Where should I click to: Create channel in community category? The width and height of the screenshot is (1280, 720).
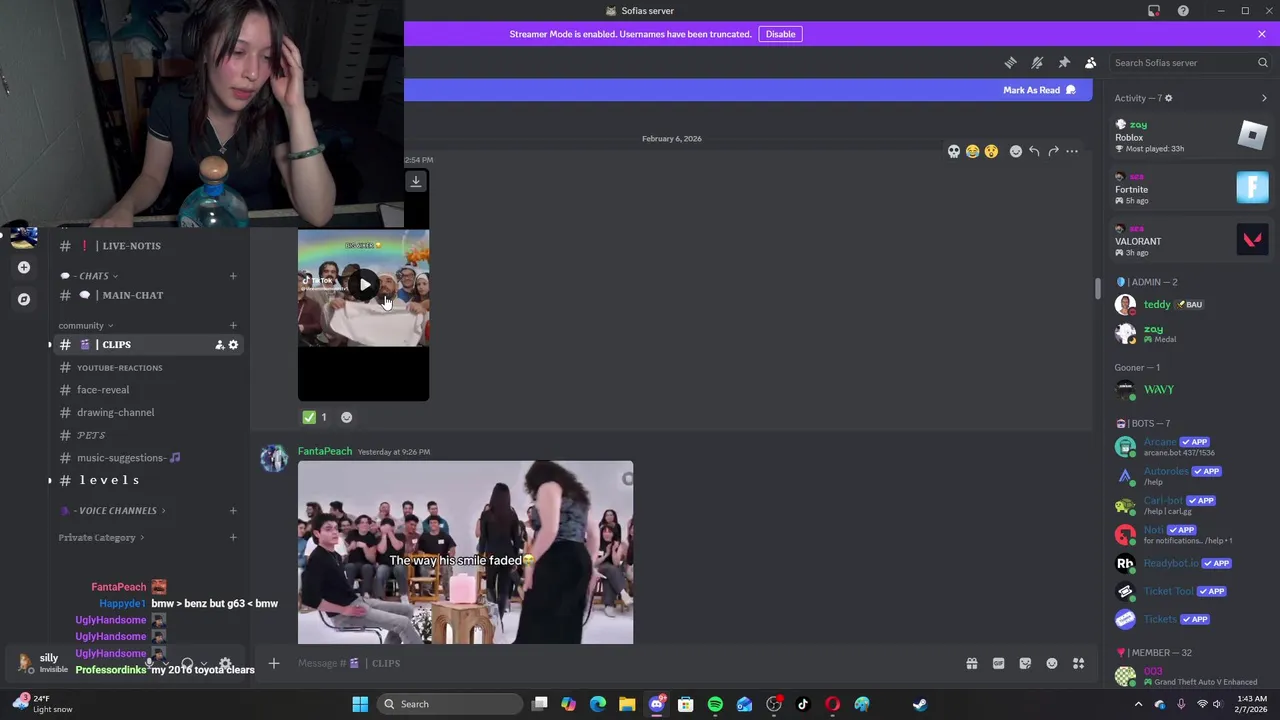pyautogui.click(x=233, y=325)
